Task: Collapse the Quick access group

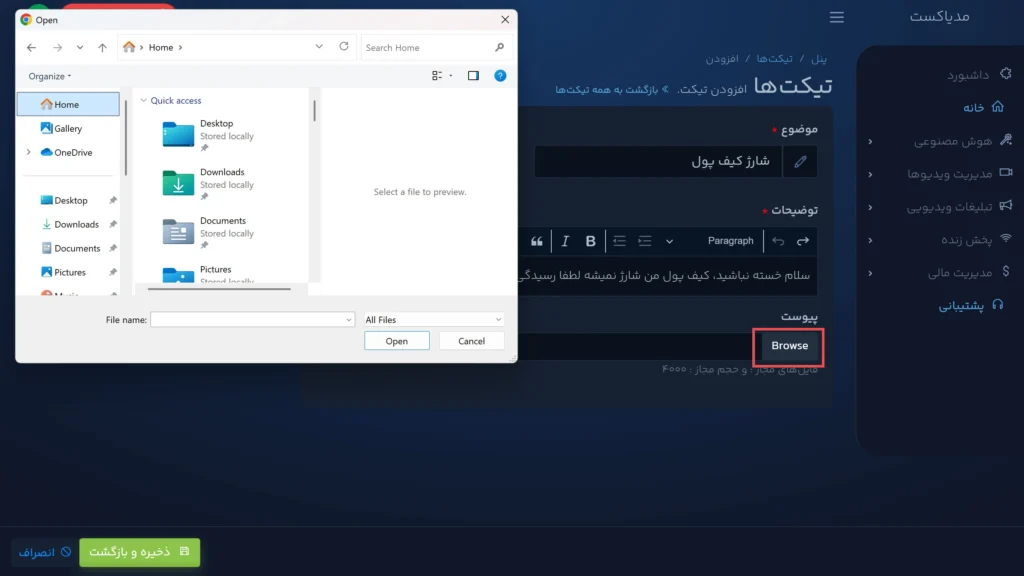Action: click(x=144, y=101)
